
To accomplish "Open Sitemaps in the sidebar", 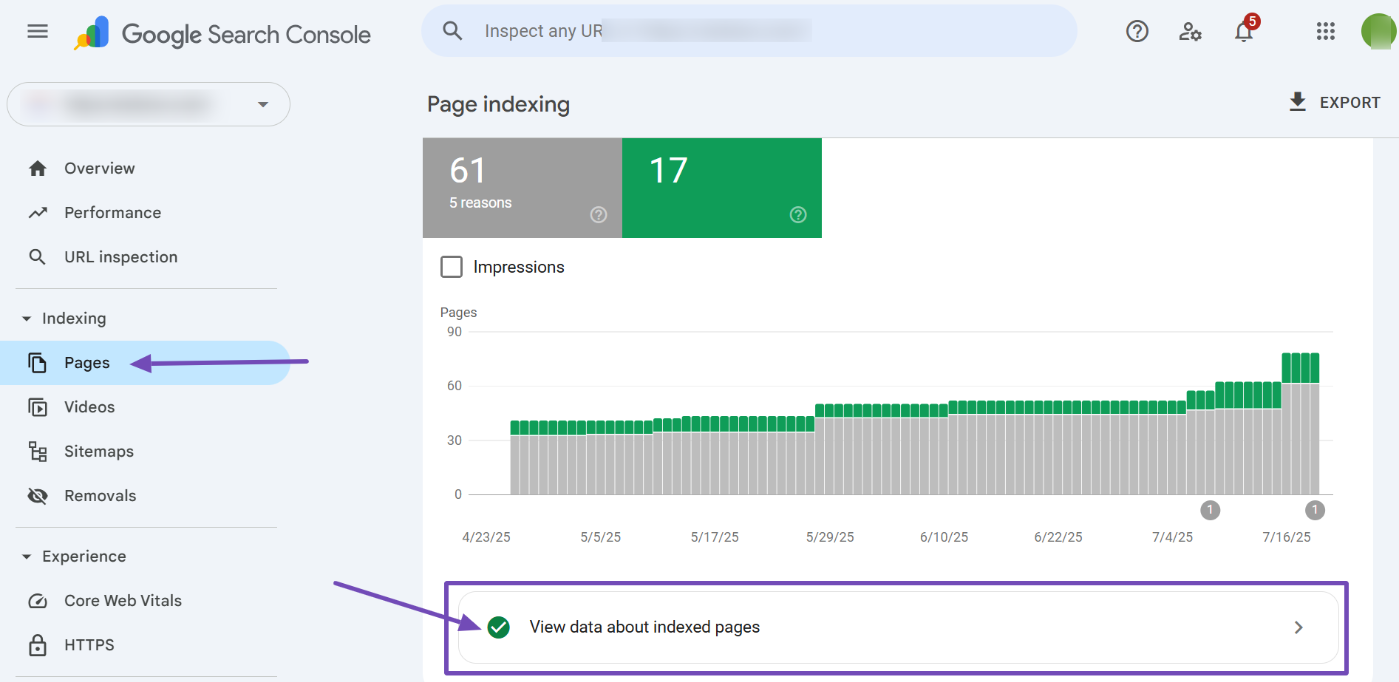I will pos(98,452).
